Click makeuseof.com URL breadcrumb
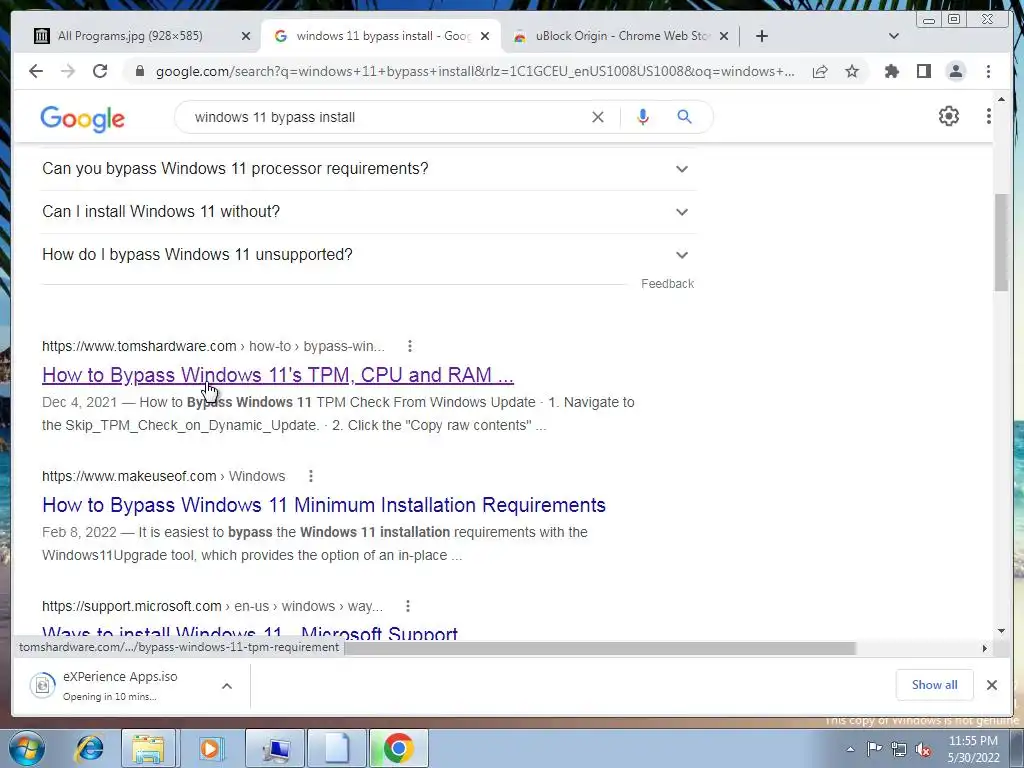The height and width of the screenshot is (768, 1024). coord(163,476)
